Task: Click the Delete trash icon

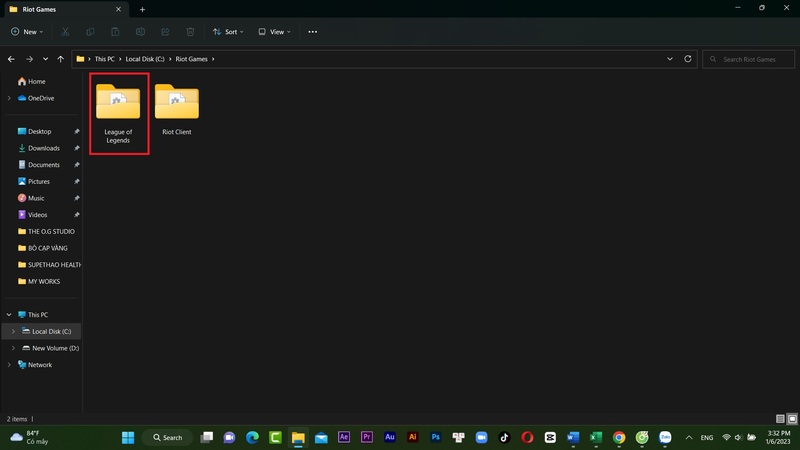Action: [190, 32]
